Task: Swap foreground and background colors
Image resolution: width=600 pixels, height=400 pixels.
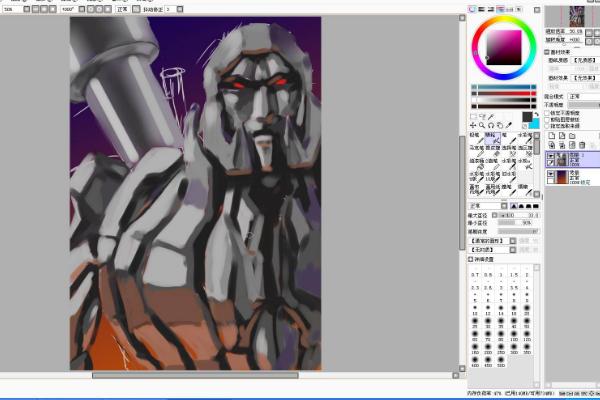Action: click(x=537, y=114)
